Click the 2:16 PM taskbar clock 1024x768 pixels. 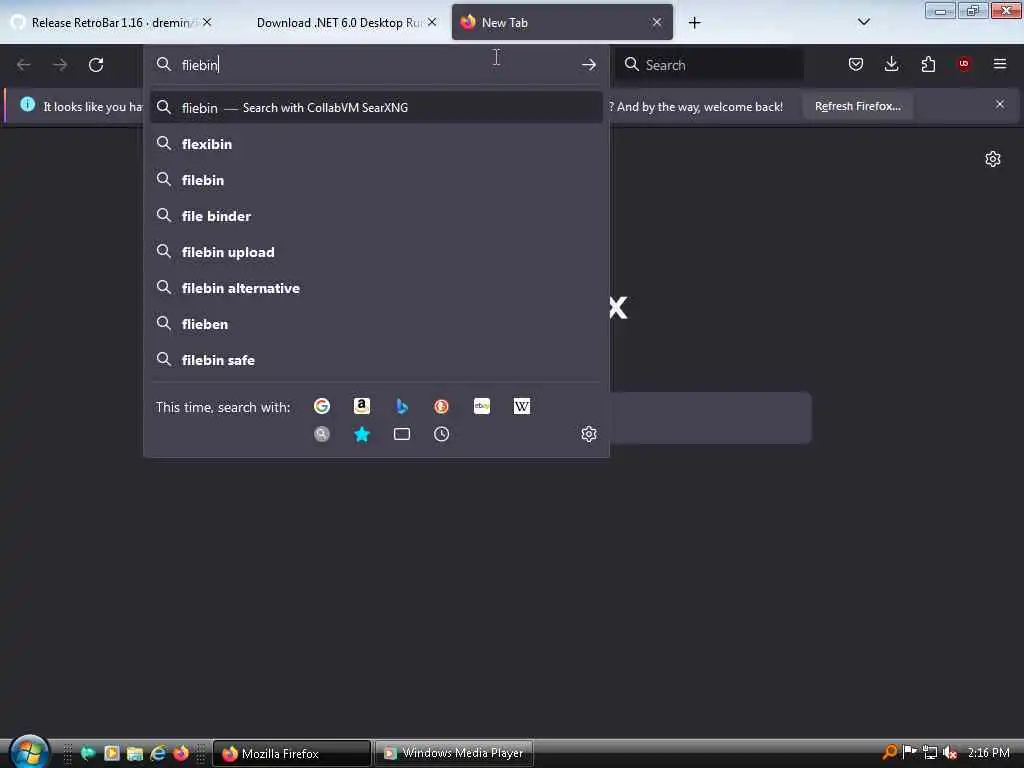pyautogui.click(x=988, y=753)
